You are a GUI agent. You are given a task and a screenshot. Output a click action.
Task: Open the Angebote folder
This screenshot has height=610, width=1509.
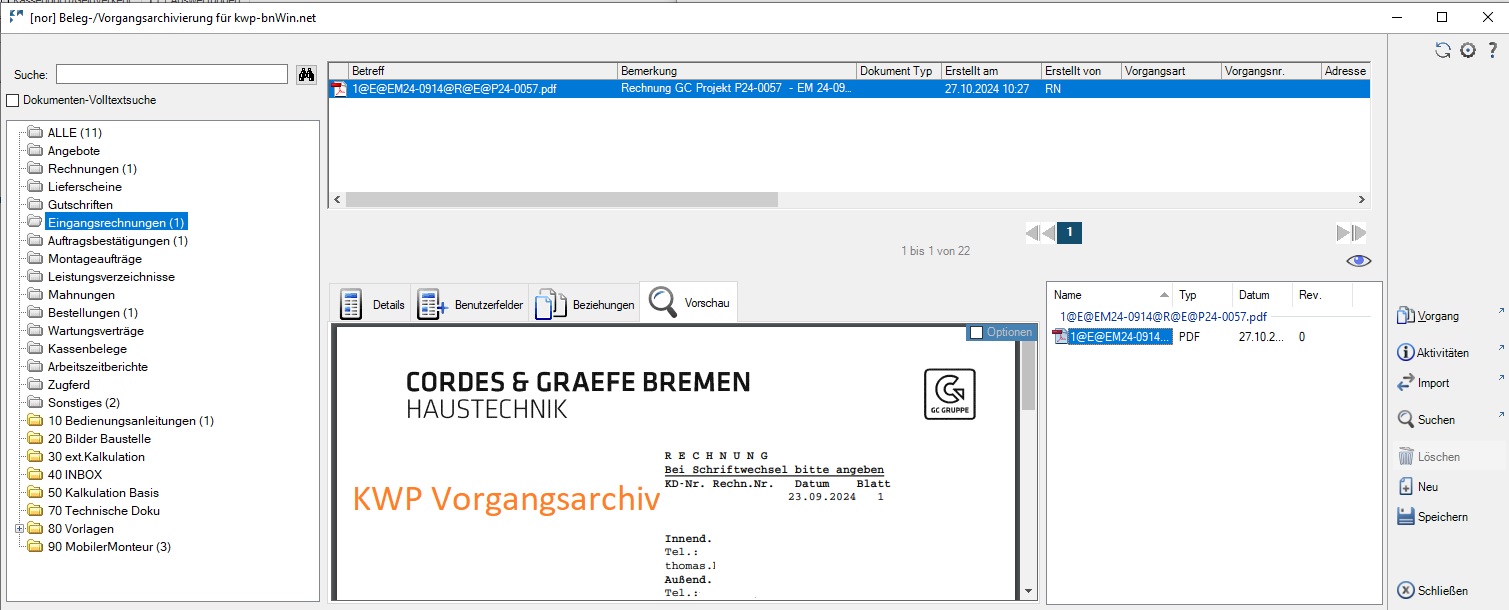pos(74,151)
